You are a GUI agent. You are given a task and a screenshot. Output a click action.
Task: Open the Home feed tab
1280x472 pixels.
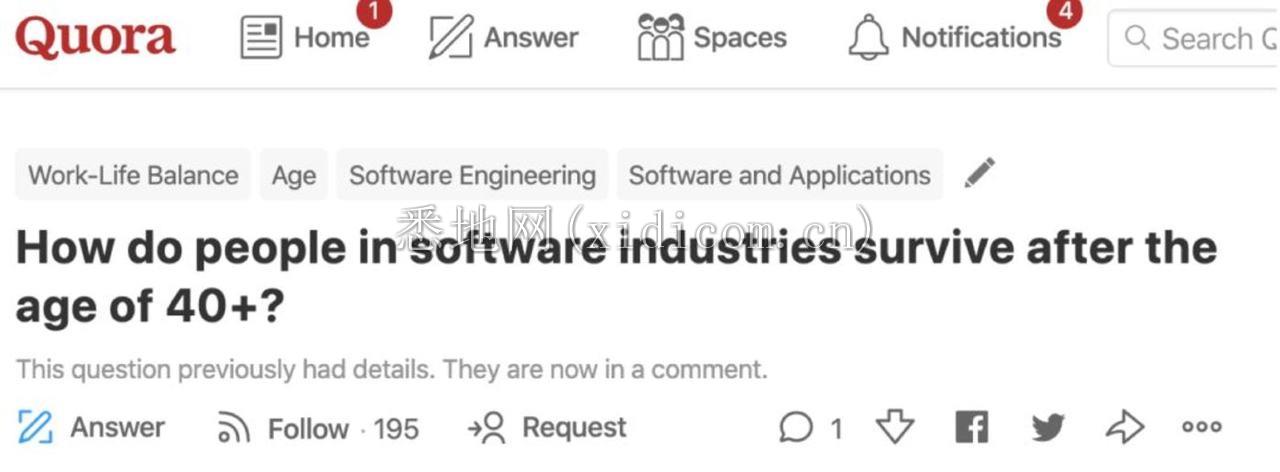point(306,38)
